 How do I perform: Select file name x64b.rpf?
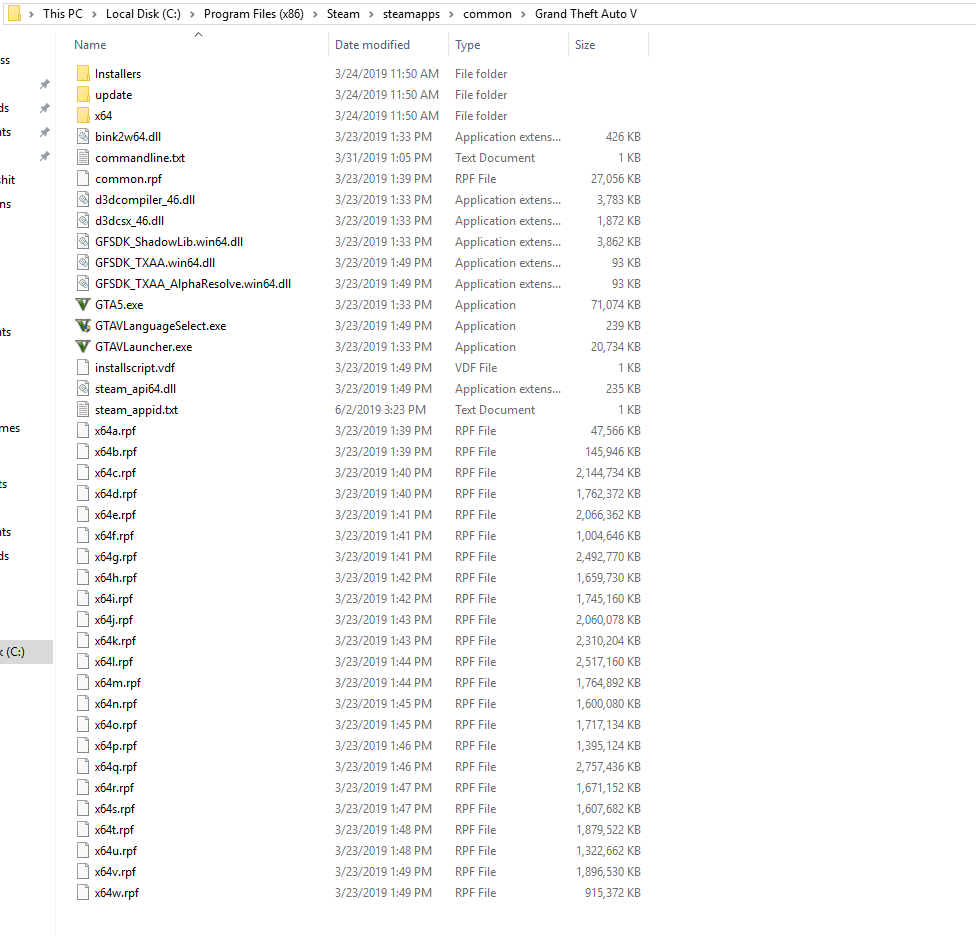[x=116, y=452]
